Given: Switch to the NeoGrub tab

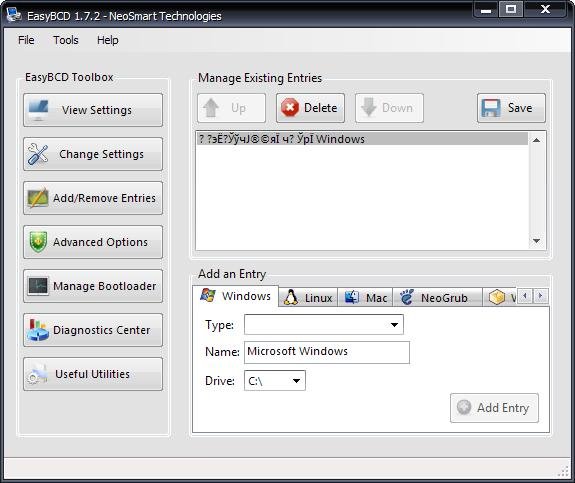Looking at the screenshot, I should click(437, 297).
